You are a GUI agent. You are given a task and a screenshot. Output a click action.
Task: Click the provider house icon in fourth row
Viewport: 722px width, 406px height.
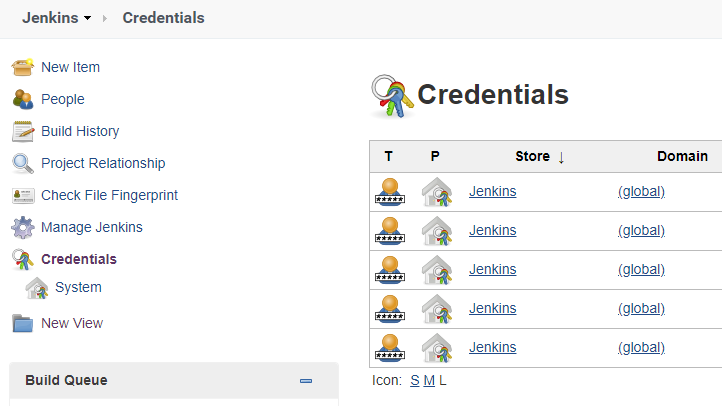437,309
